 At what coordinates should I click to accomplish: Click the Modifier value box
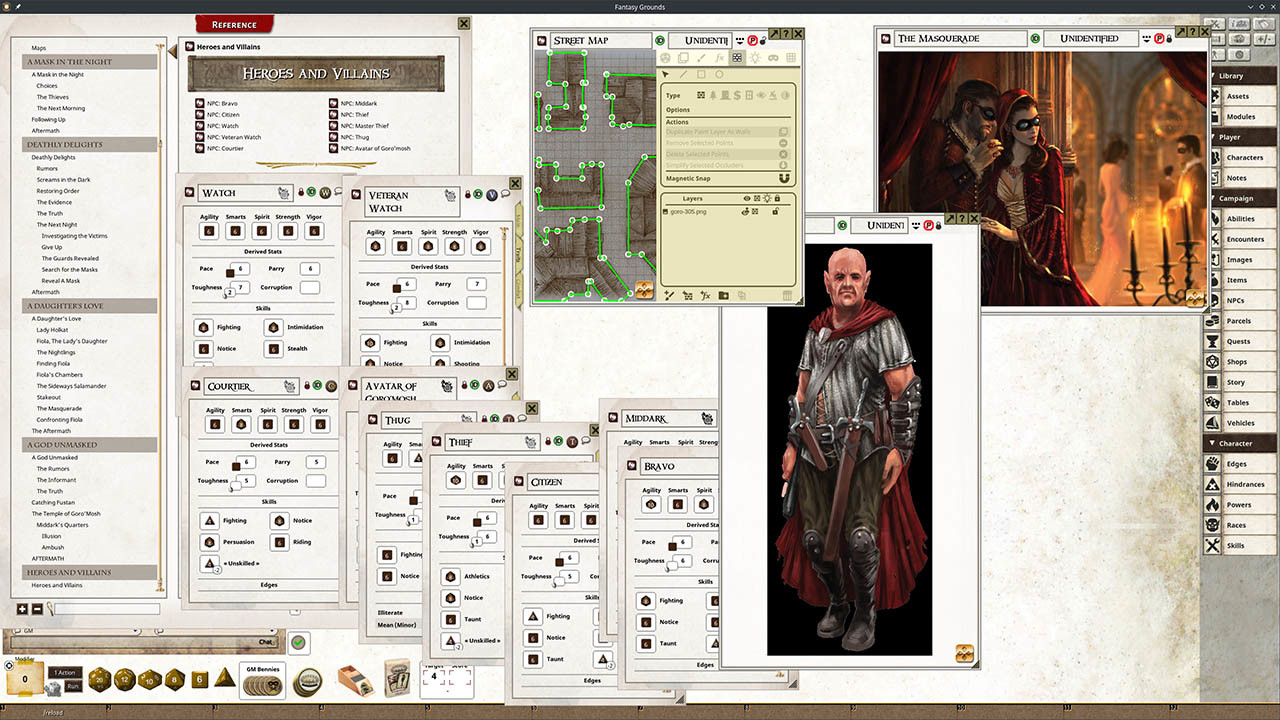click(24, 680)
